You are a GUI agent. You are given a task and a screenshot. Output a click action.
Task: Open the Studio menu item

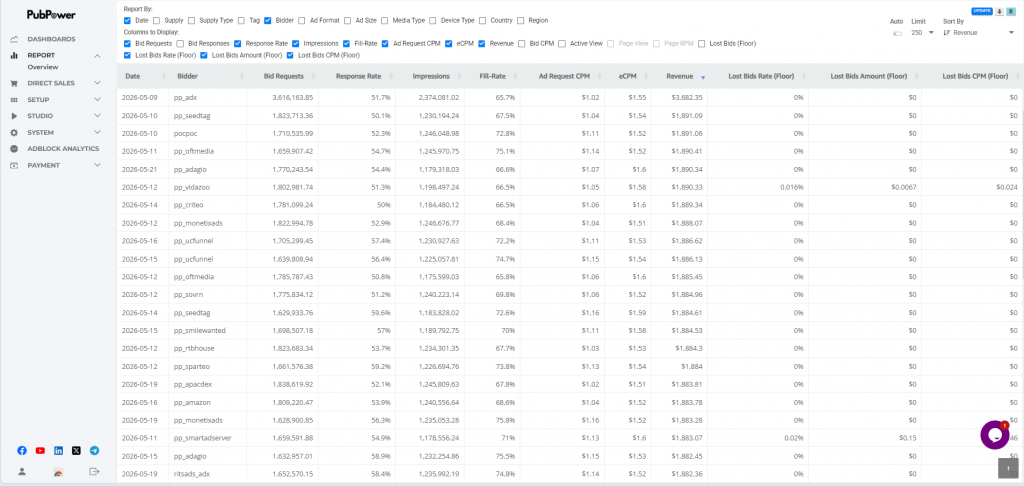(40, 116)
